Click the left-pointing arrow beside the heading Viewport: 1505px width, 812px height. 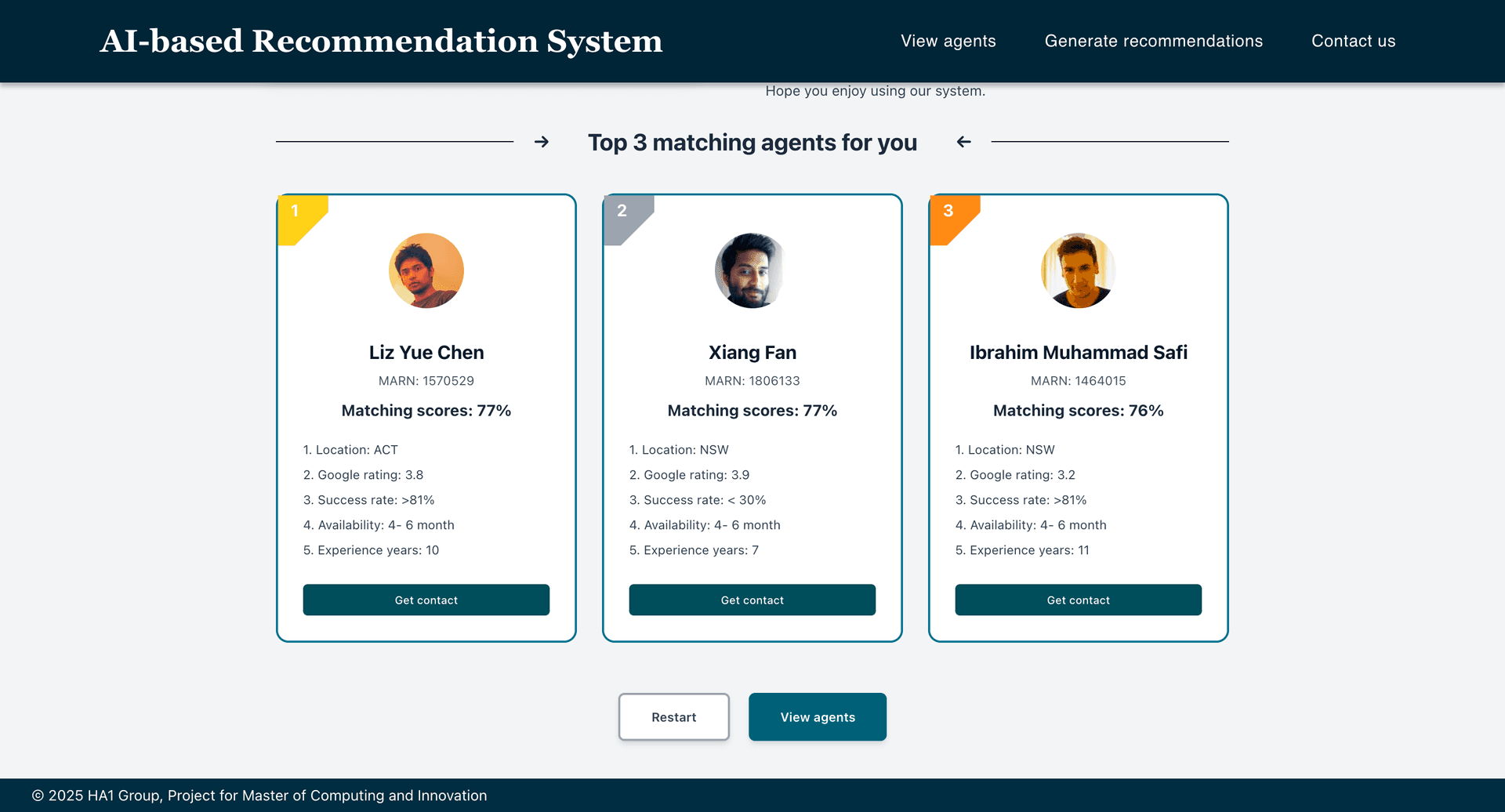pos(964,142)
